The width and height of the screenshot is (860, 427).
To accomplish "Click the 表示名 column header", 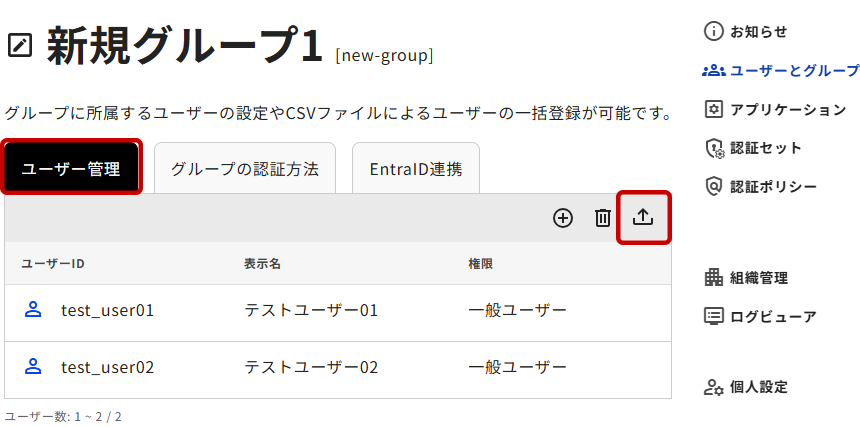I will point(262,264).
